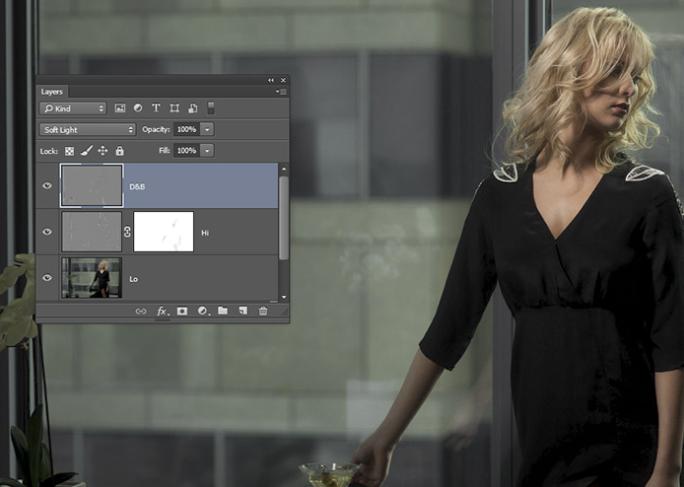Select the D&B layer thumbnail
The height and width of the screenshot is (487, 684).
point(92,185)
